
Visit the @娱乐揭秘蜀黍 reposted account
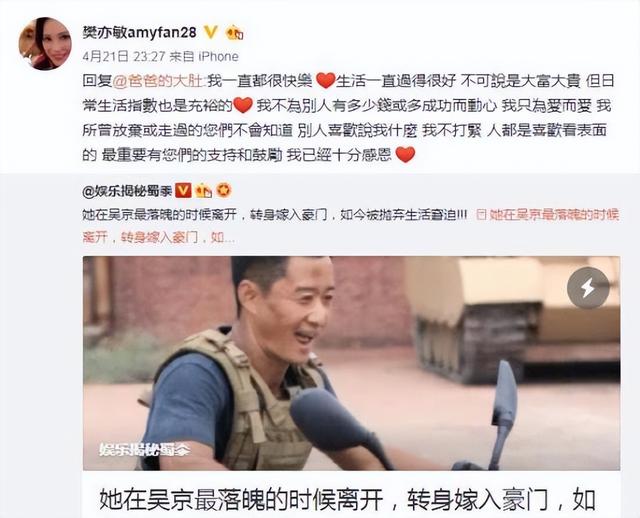[x=127, y=191]
